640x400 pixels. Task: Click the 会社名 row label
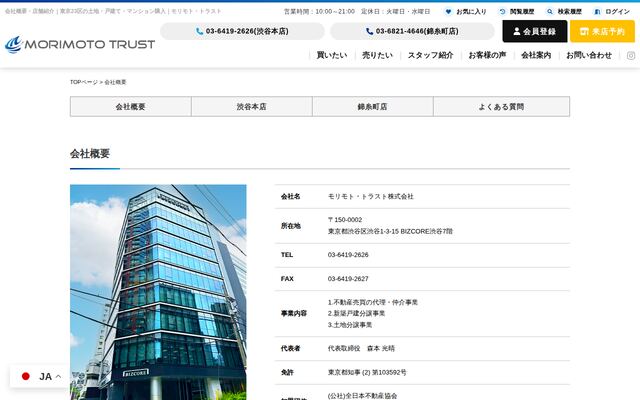[x=291, y=196]
